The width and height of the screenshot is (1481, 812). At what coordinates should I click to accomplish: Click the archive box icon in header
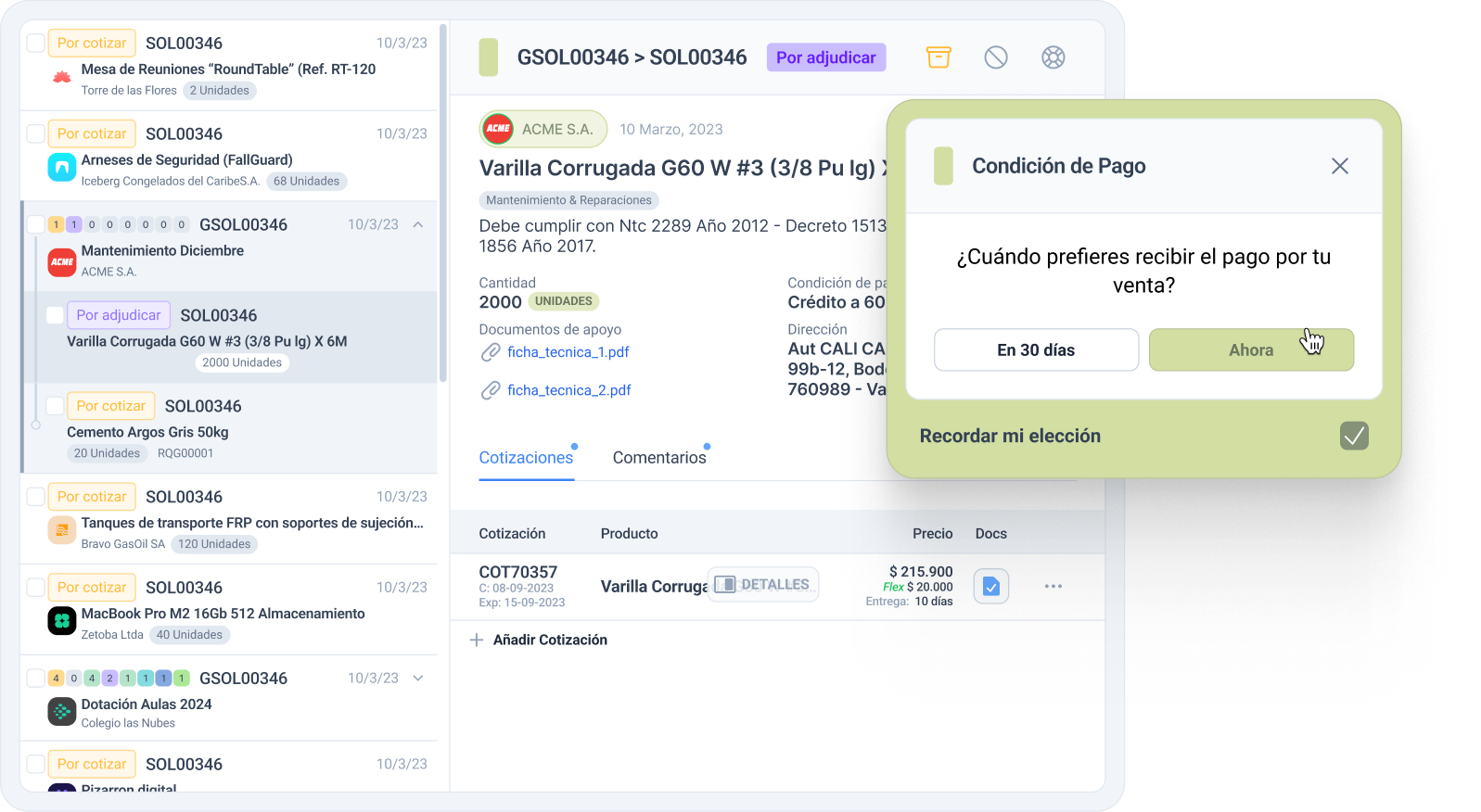point(938,57)
